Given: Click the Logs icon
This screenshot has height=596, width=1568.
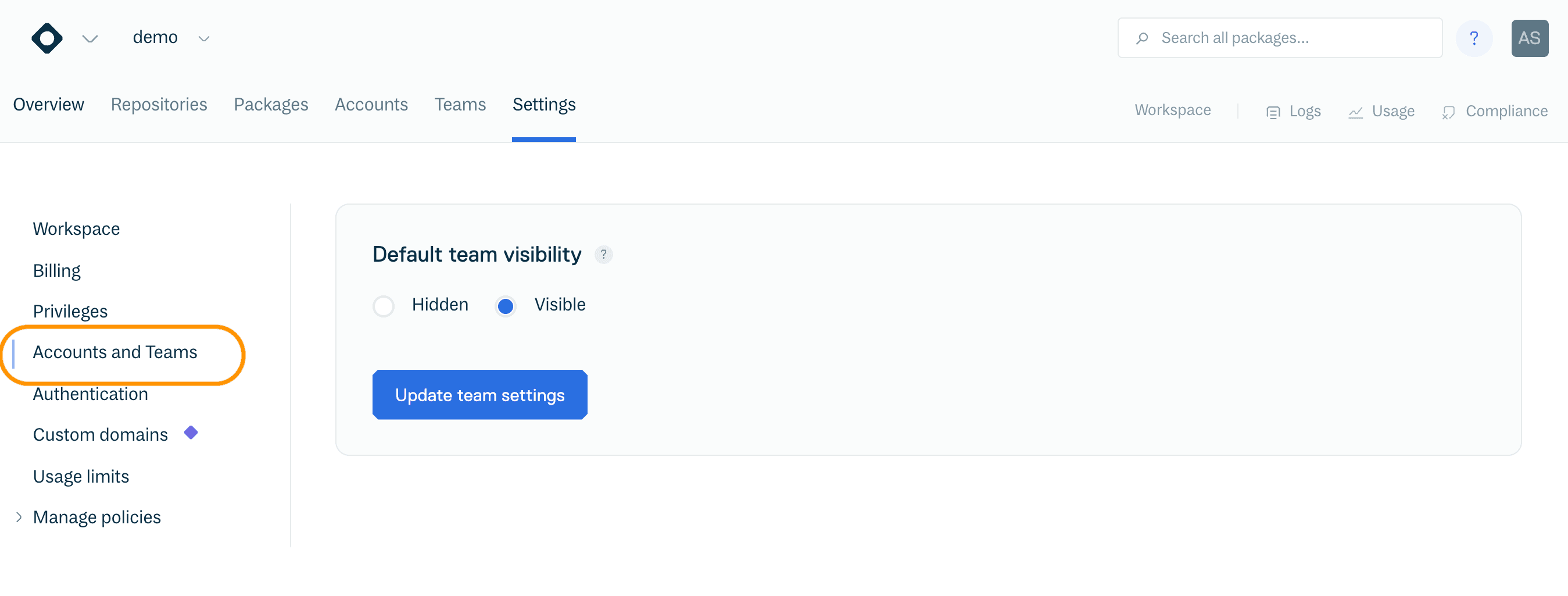Looking at the screenshot, I should [1273, 112].
